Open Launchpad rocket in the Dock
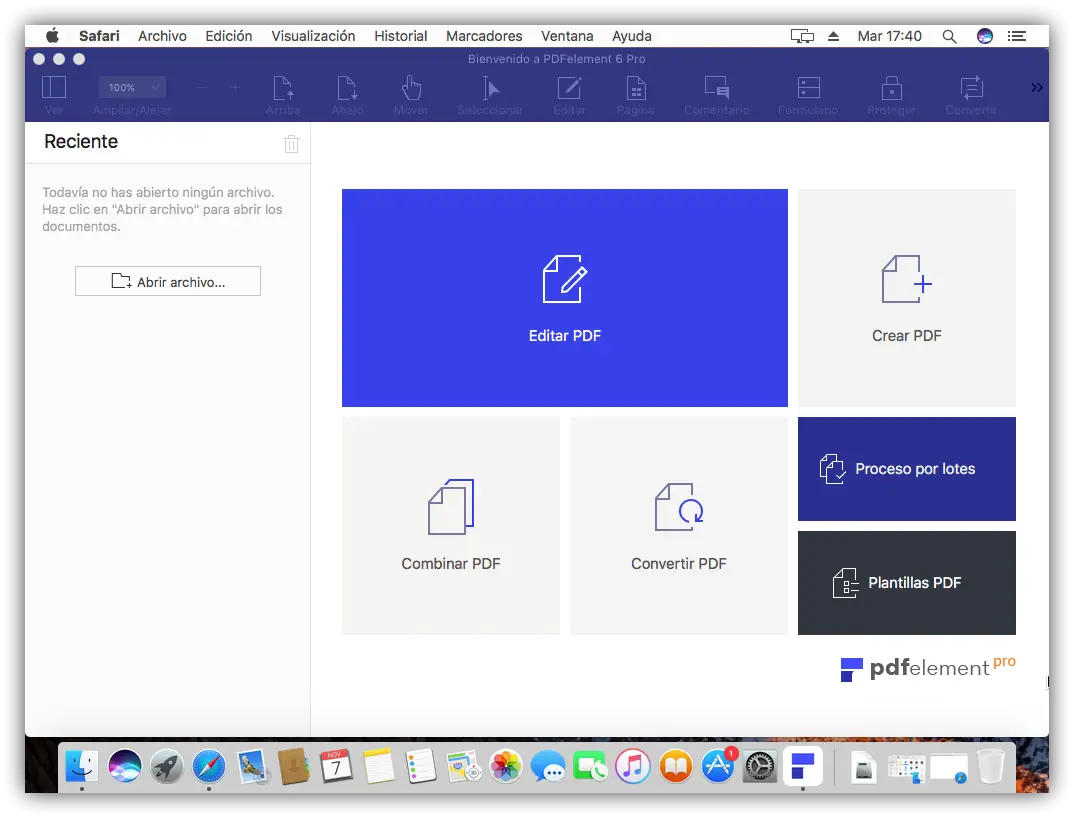The width and height of the screenshot is (1074, 818). coord(166,766)
